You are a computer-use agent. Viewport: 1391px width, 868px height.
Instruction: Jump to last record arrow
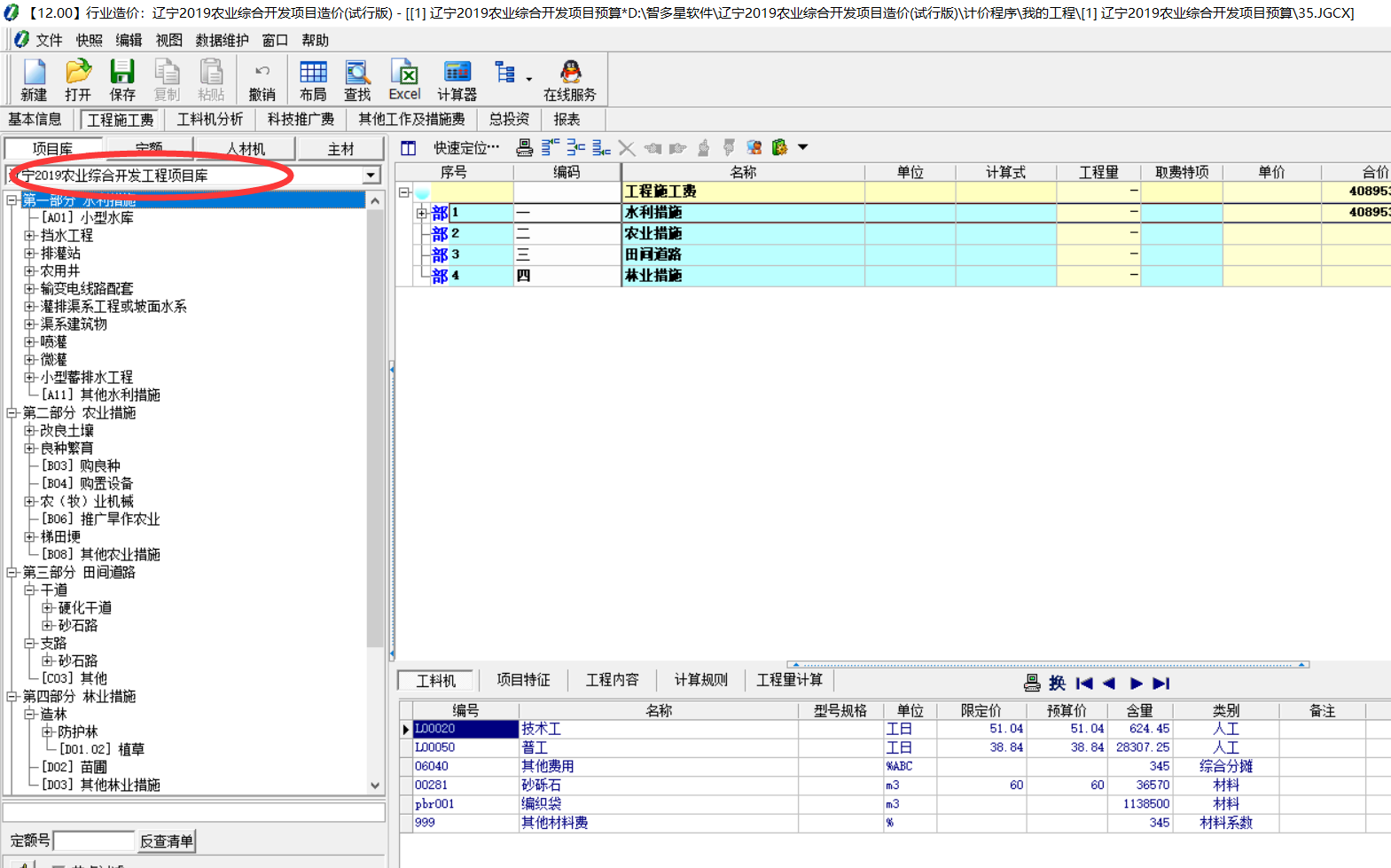[x=1161, y=684]
